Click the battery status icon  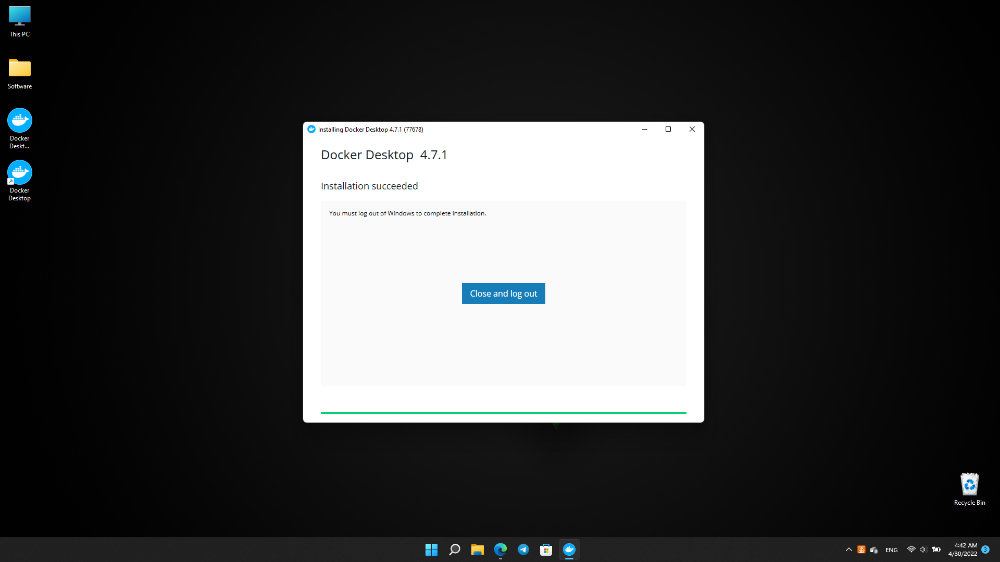click(936, 549)
